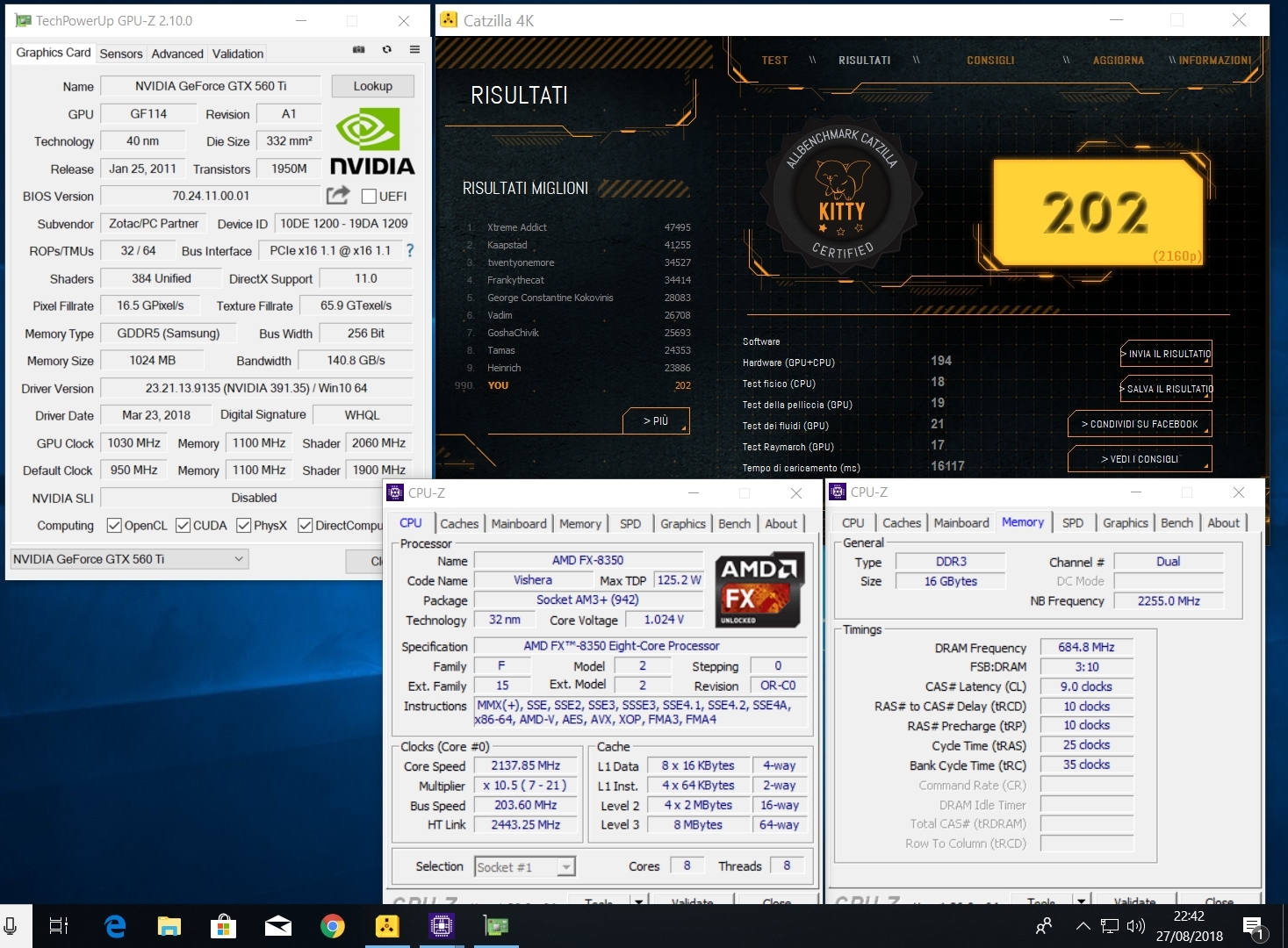
Task: Open the Action Center notifications
Action: click(x=1255, y=928)
